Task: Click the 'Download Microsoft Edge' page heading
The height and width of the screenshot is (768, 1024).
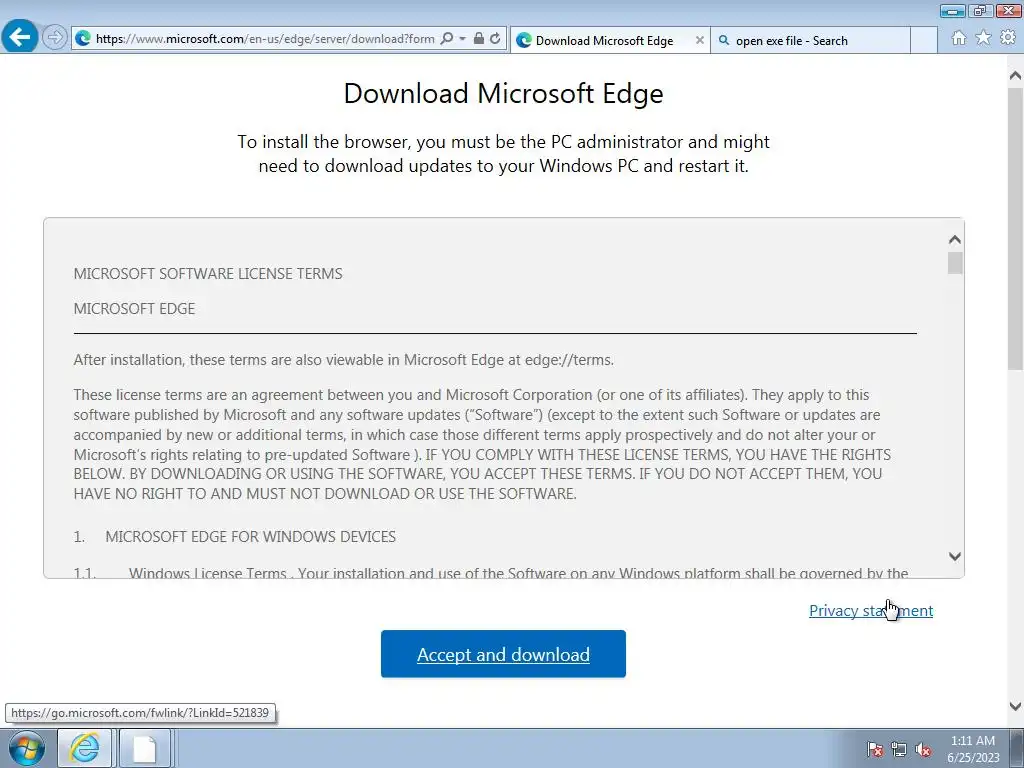Action: click(504, 93)
